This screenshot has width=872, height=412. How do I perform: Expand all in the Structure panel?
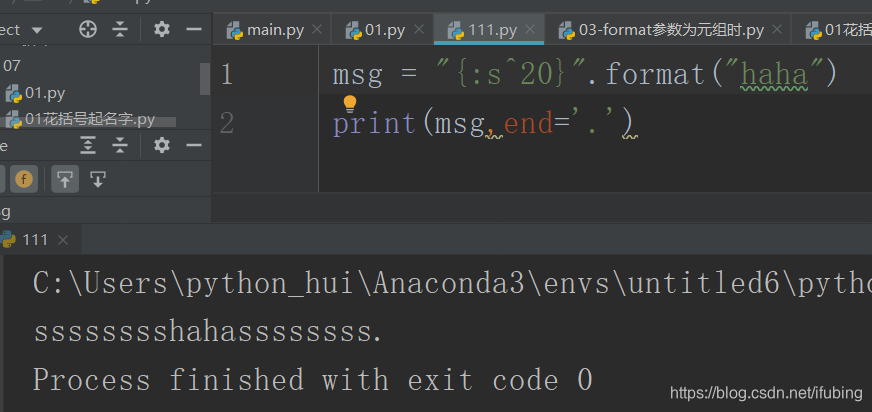(x=88, y=146)
